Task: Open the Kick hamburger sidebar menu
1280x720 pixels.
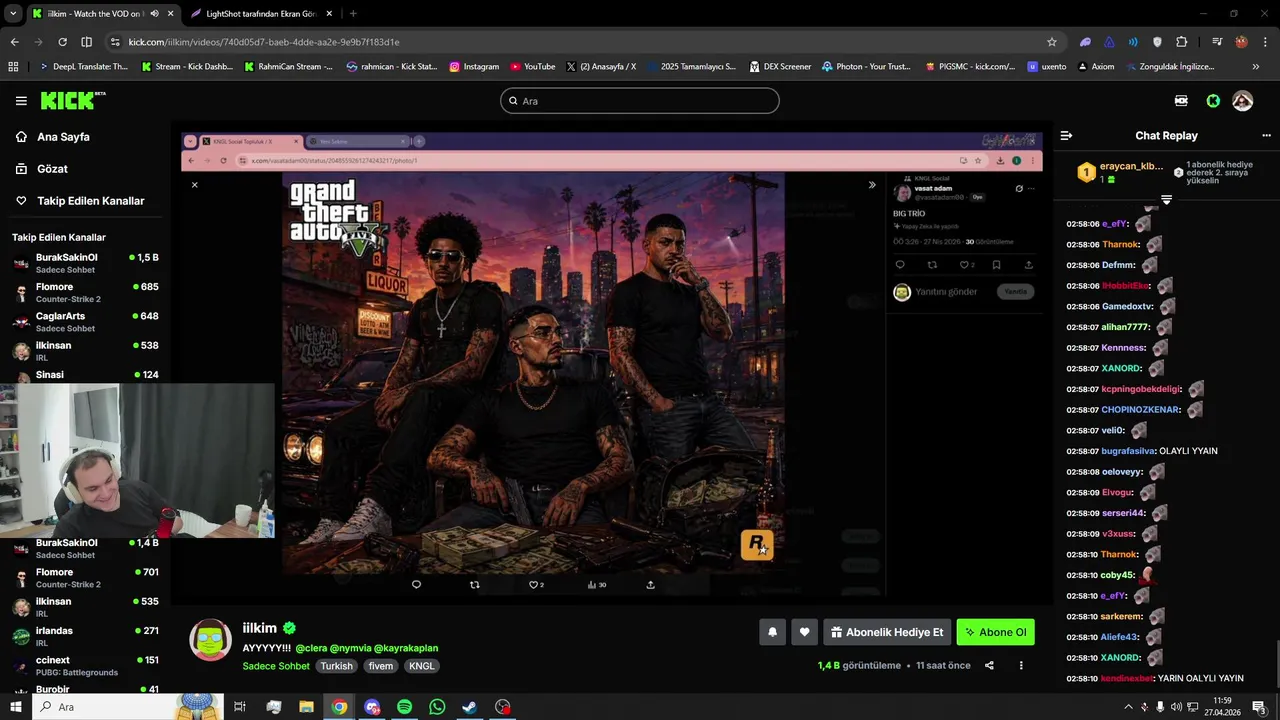Action: tap(21, 101)
